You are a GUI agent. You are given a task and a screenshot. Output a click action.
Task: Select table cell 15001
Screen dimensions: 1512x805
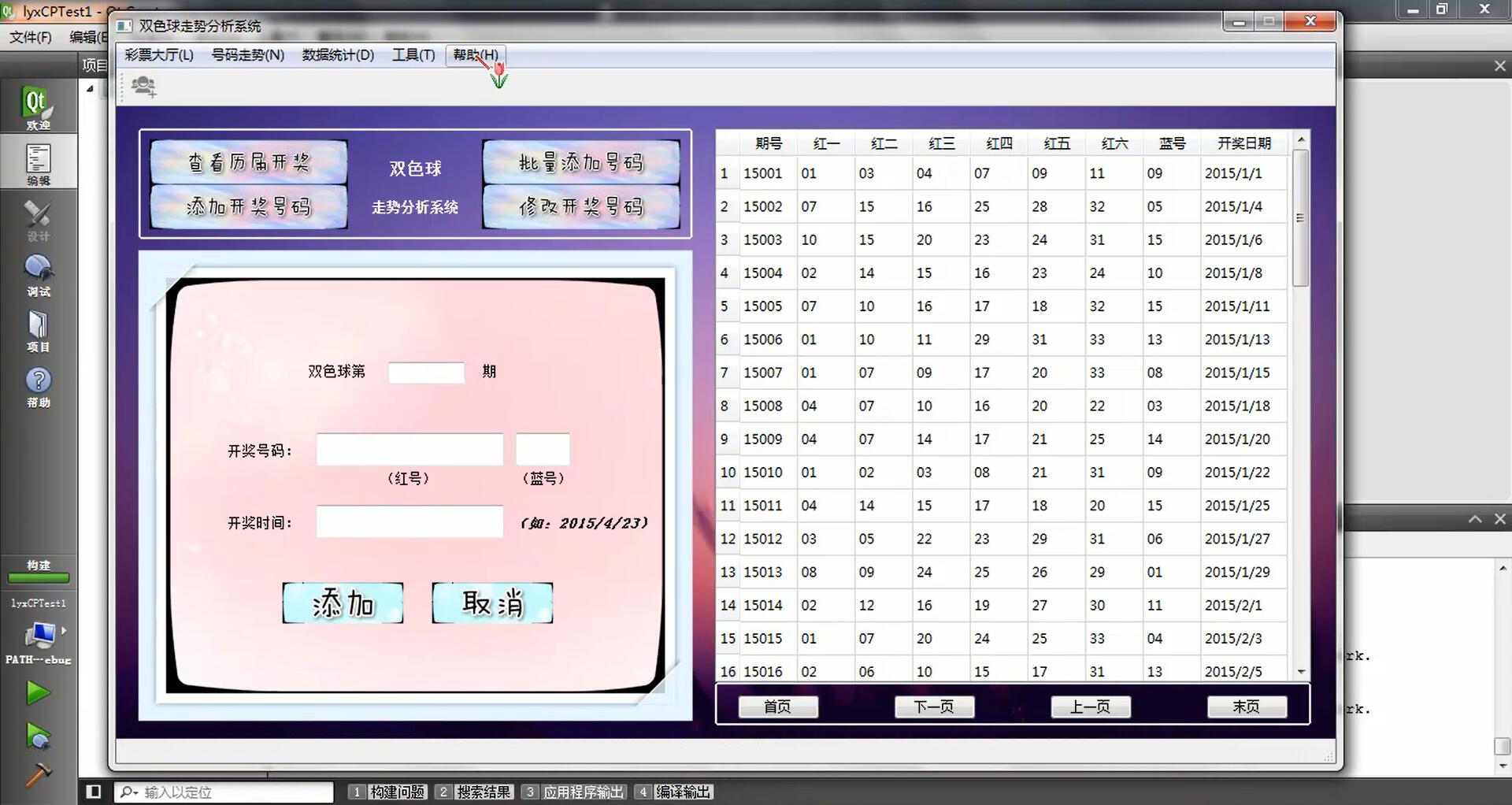[x=769, y=173]
